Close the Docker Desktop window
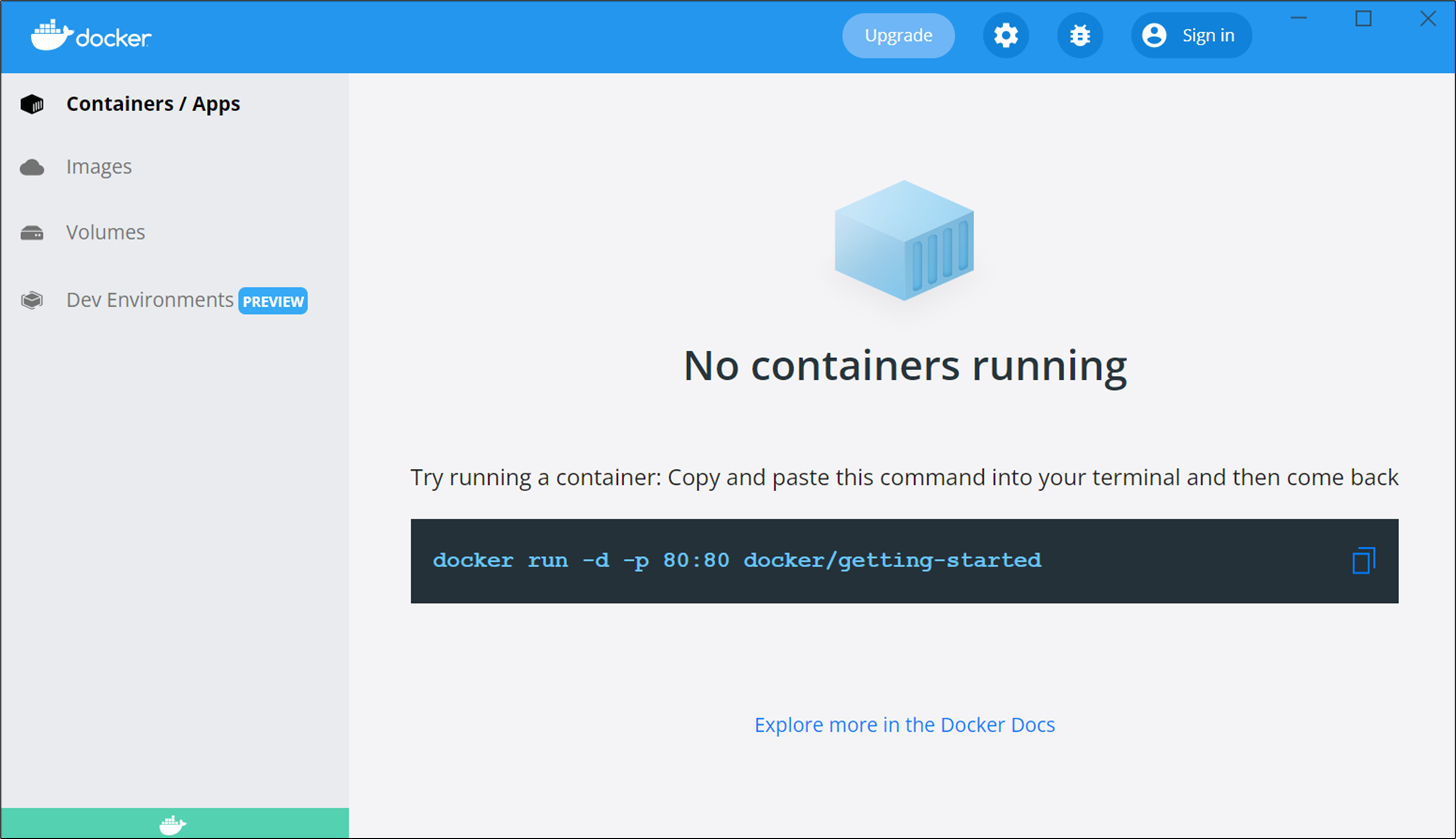 (x=1427, y=18)
